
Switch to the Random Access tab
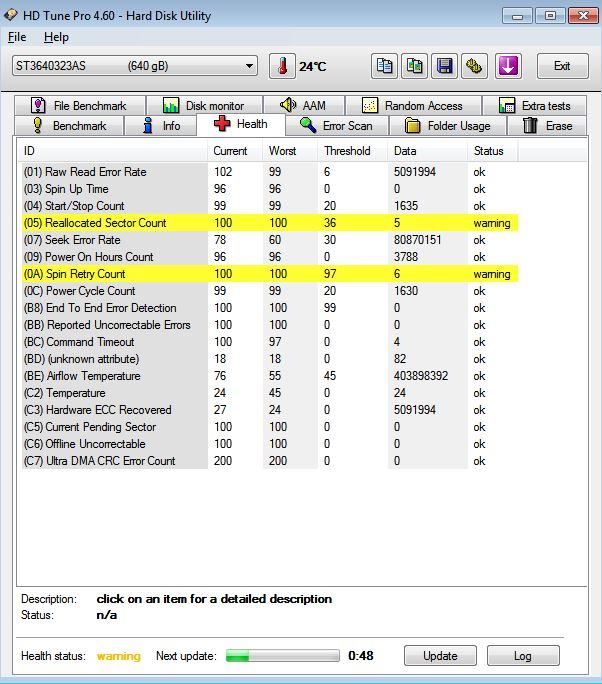pyautogui.click(x=413, y=106)
